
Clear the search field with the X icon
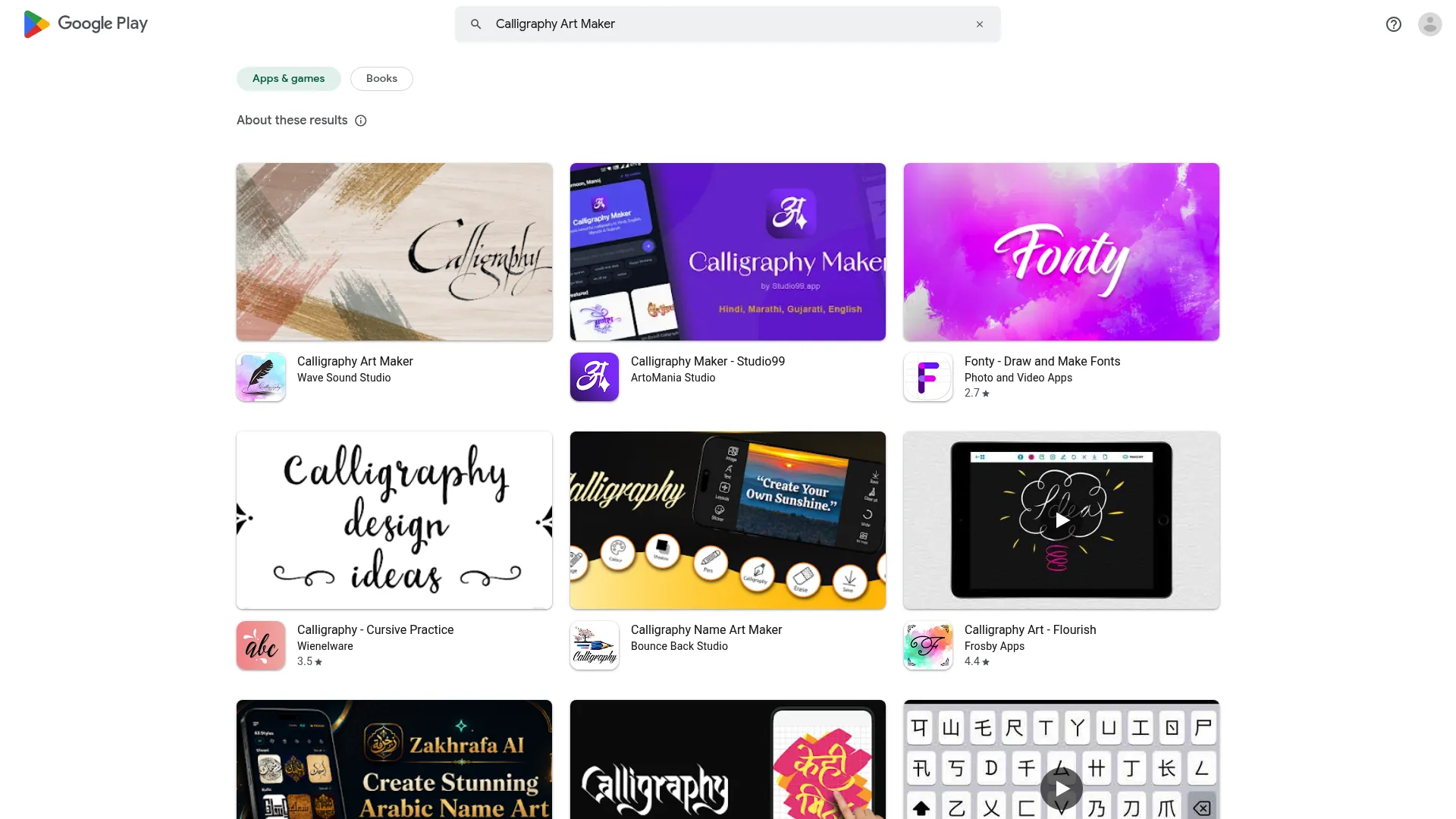coord(980,24)
